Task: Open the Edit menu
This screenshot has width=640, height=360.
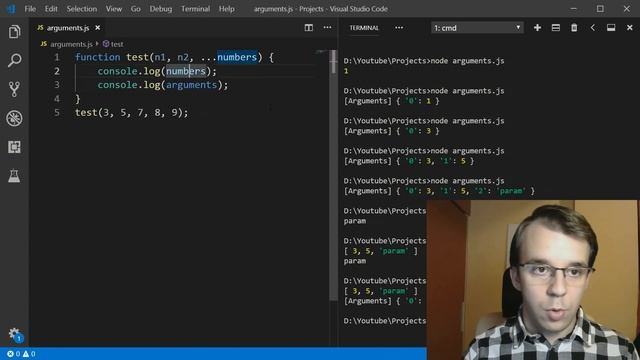Action: pos(51,9)
